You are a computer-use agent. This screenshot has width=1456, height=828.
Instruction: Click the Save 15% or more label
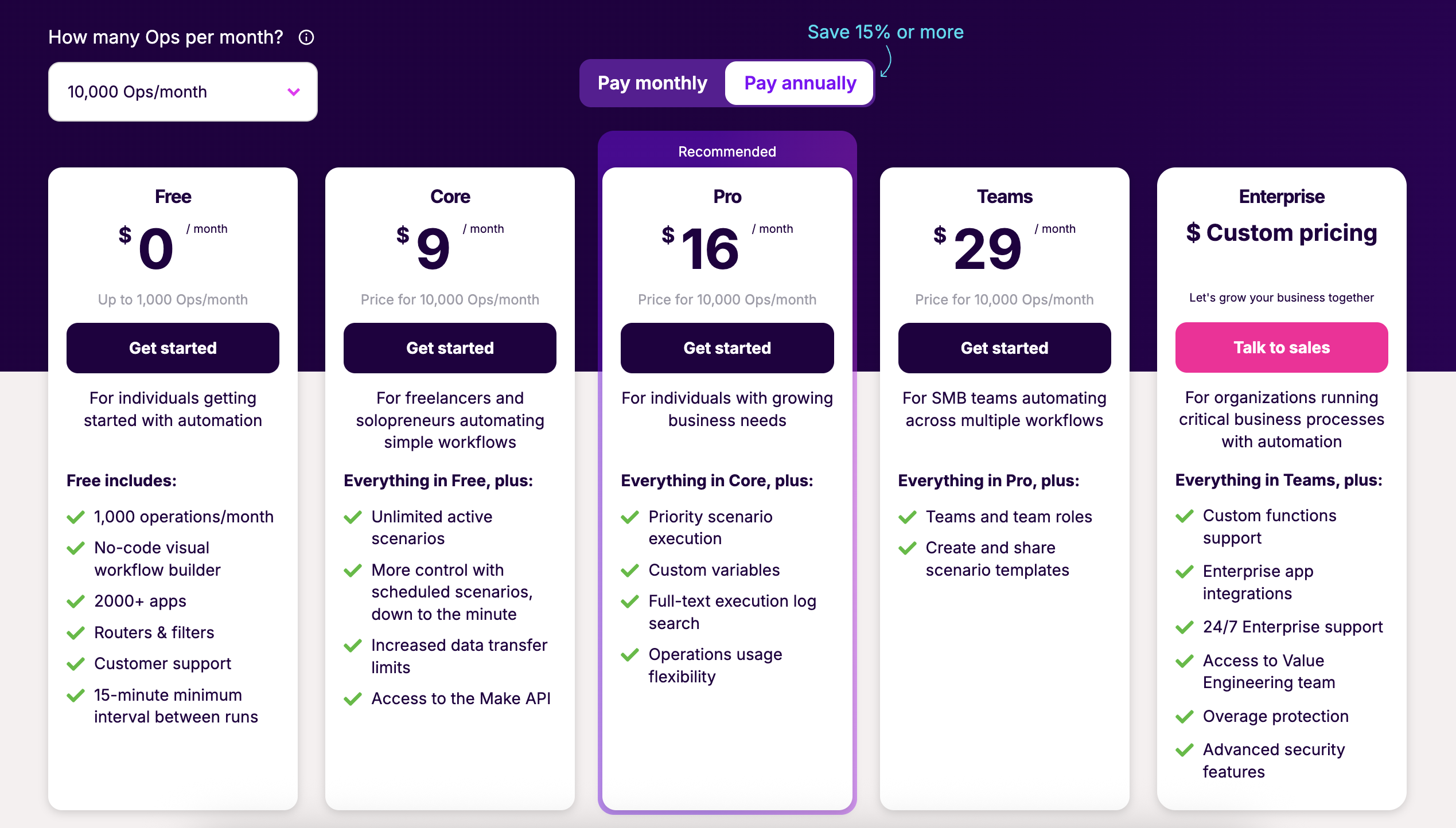pos(885,32)
